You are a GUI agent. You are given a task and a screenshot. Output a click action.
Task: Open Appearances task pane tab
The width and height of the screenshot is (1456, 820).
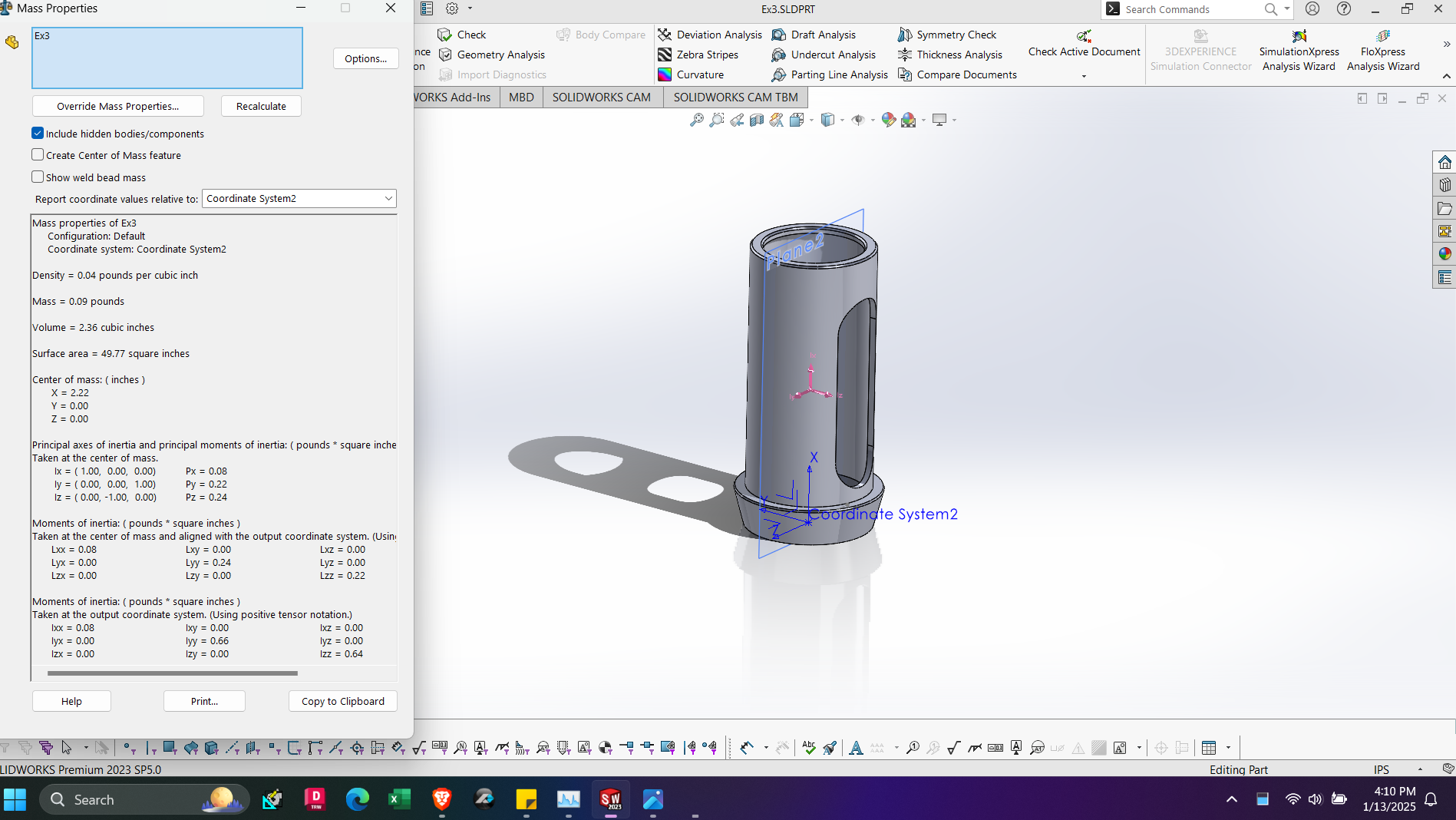1444,254
